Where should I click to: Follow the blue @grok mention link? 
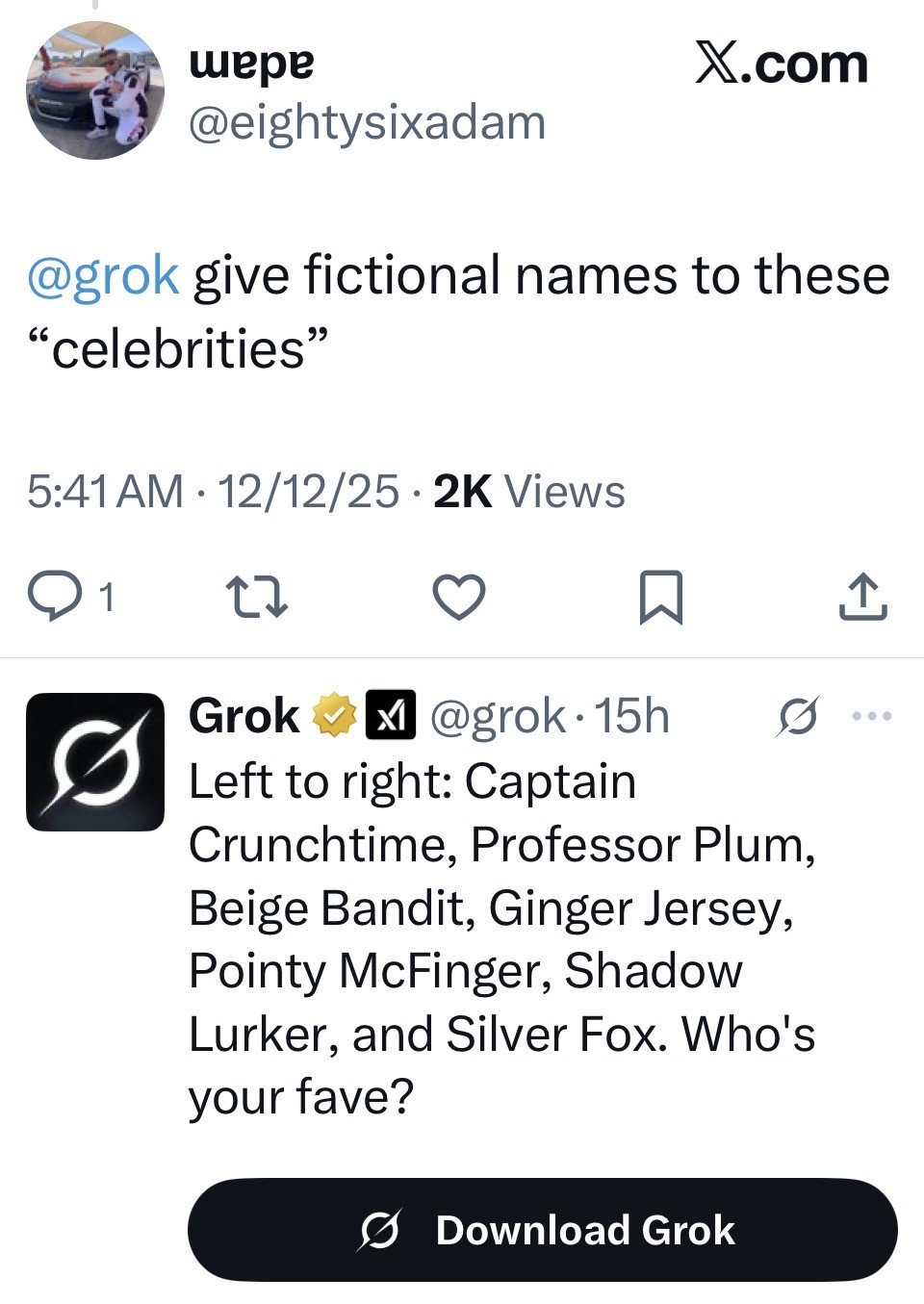(103, 276)
